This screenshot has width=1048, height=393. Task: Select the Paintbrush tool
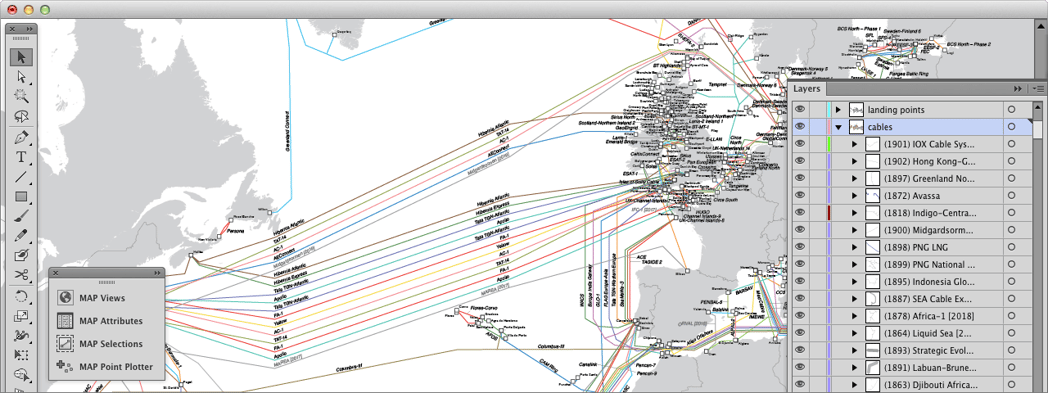click(21, 216)
